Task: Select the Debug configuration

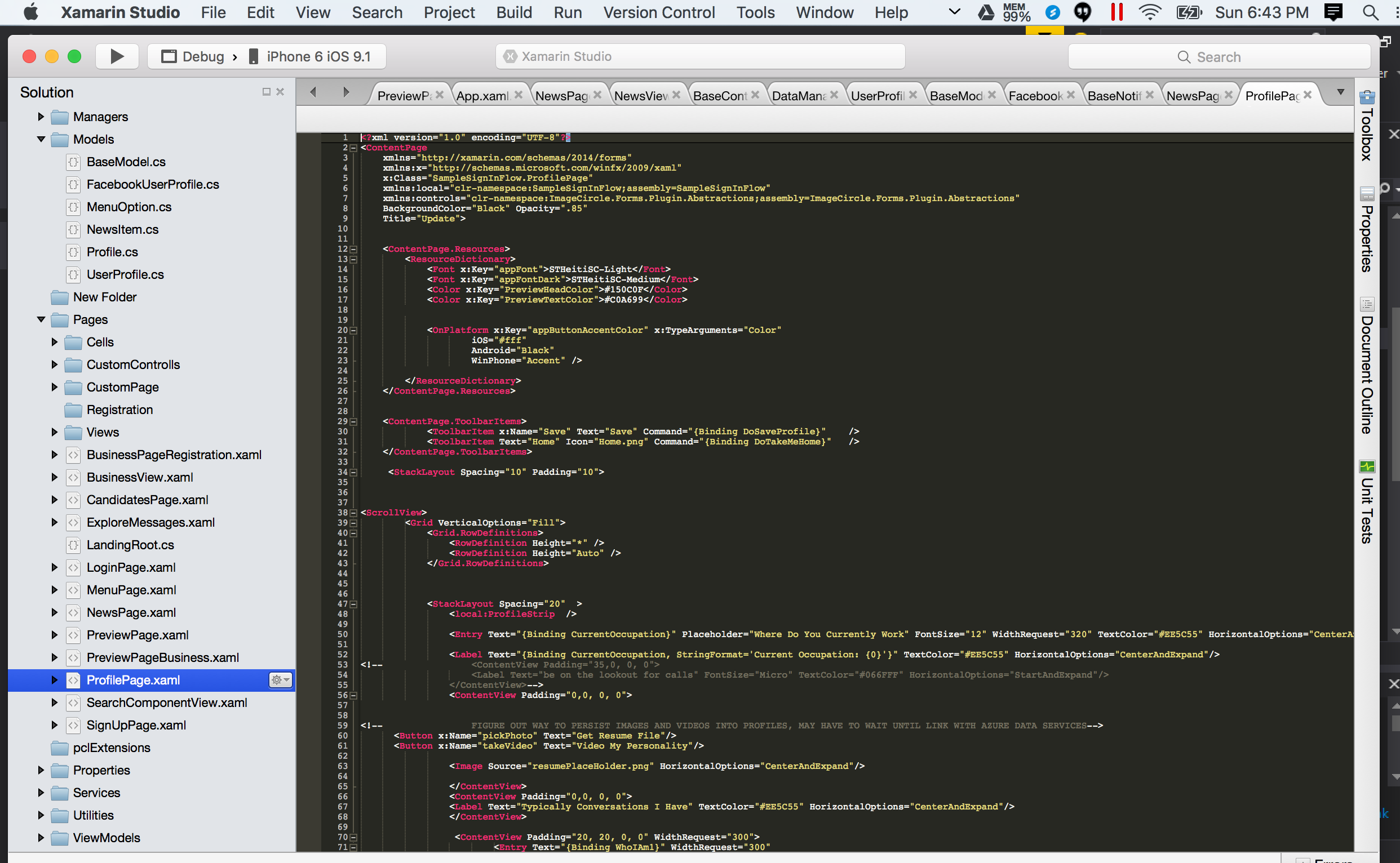Action: [194, 56]
